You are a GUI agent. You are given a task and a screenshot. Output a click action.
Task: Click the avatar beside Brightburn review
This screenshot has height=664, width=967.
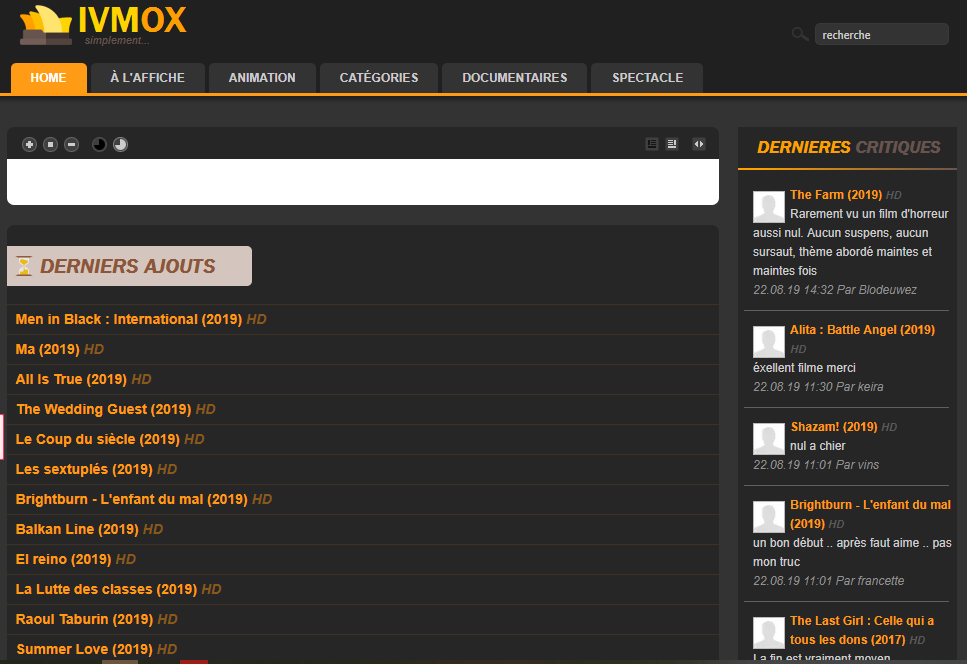pyautogui.click(x=768, y=517)
